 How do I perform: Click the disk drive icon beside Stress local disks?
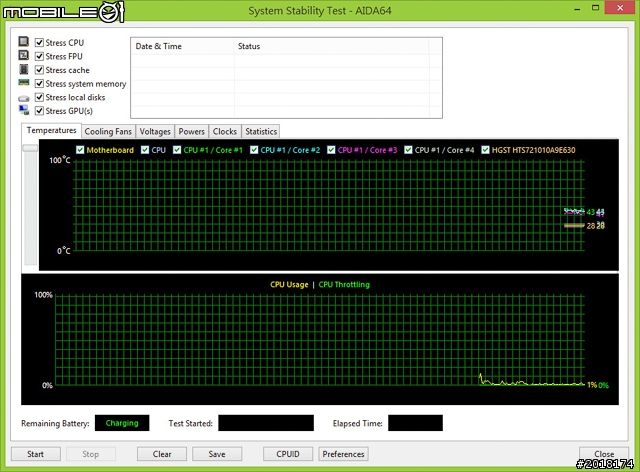tap(24, 98)
